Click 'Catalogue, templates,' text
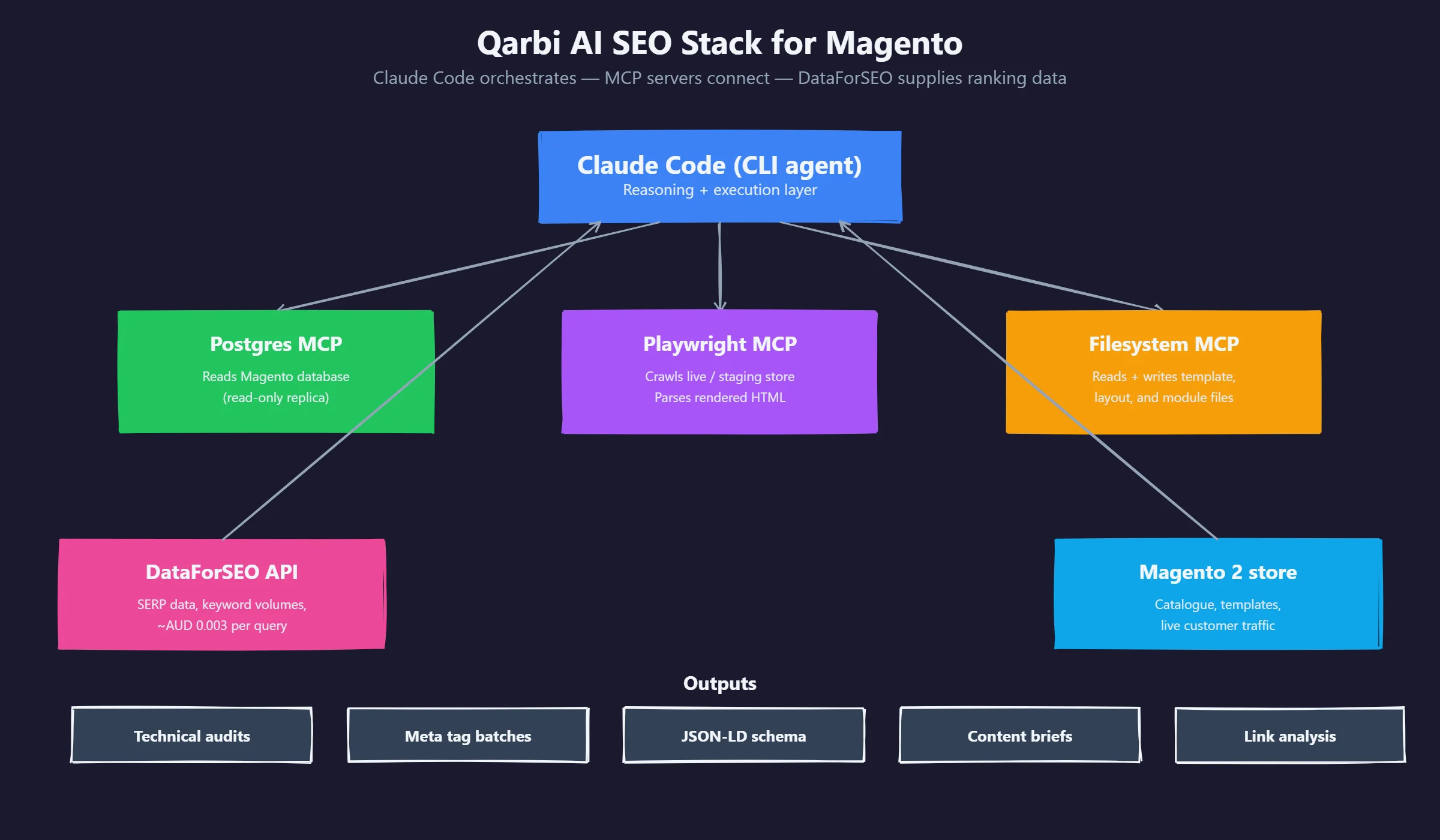1440x840 pixels. (x=1218, y=604)
